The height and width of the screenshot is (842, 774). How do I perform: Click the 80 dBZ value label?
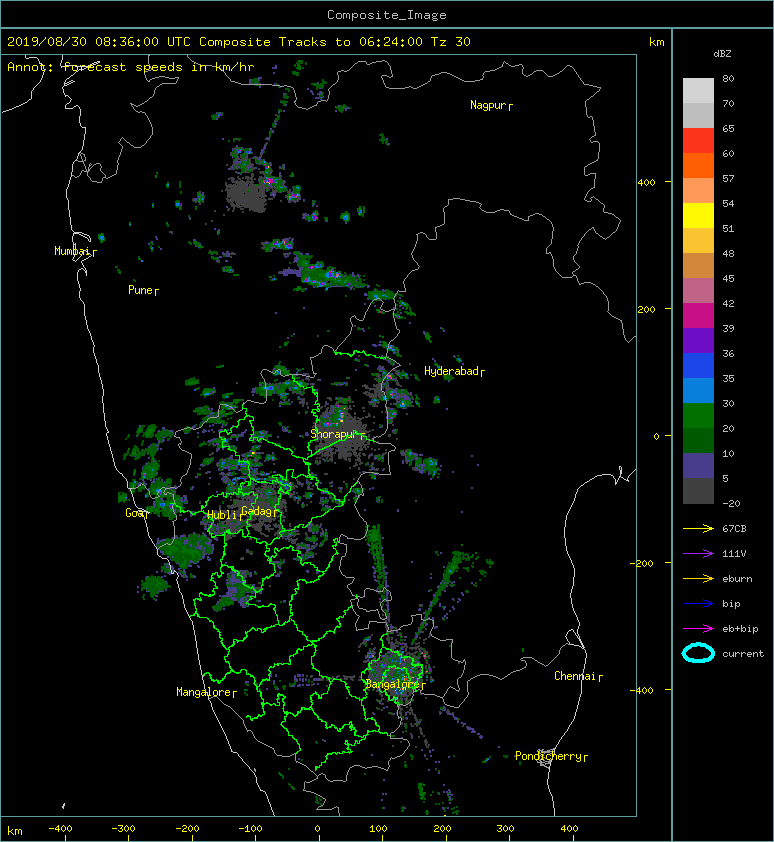coord(728,78)
